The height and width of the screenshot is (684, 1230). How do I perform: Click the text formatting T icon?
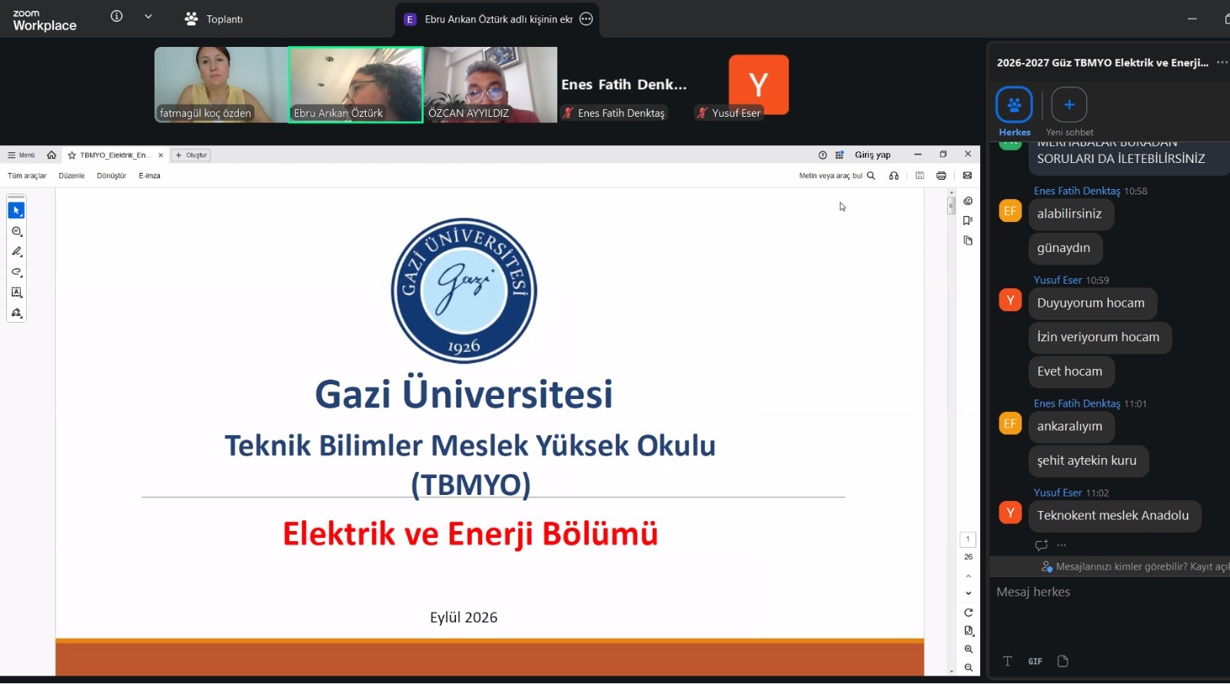tap(1007, 661)
